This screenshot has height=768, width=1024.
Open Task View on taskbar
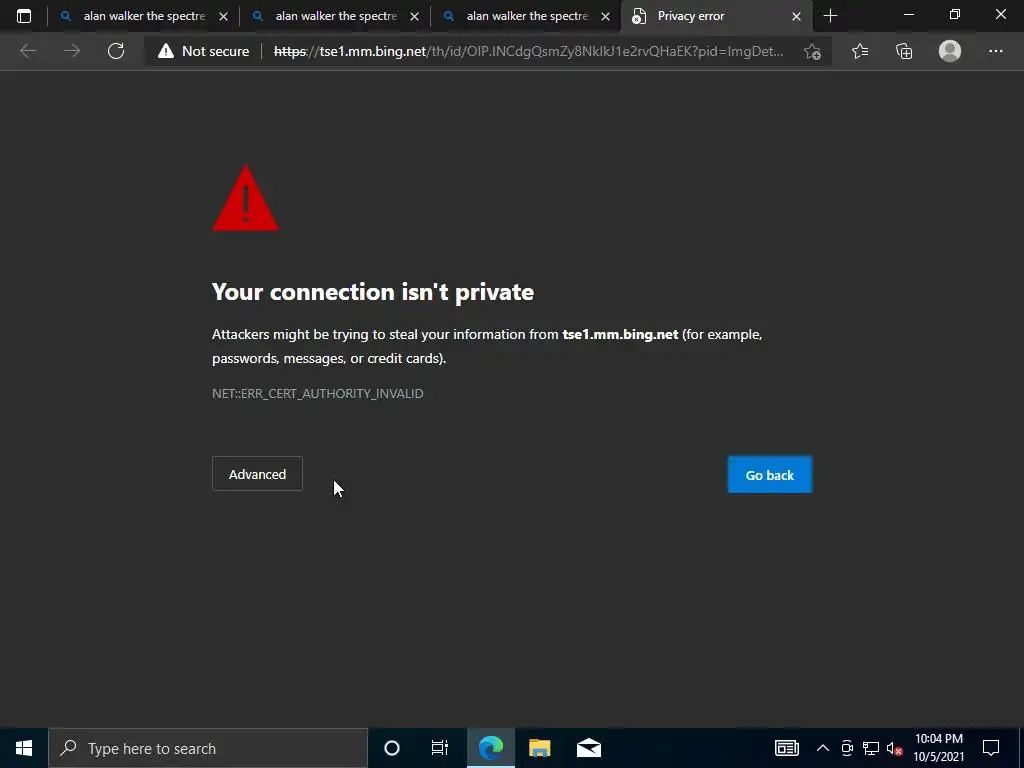[x=440, y=748]
